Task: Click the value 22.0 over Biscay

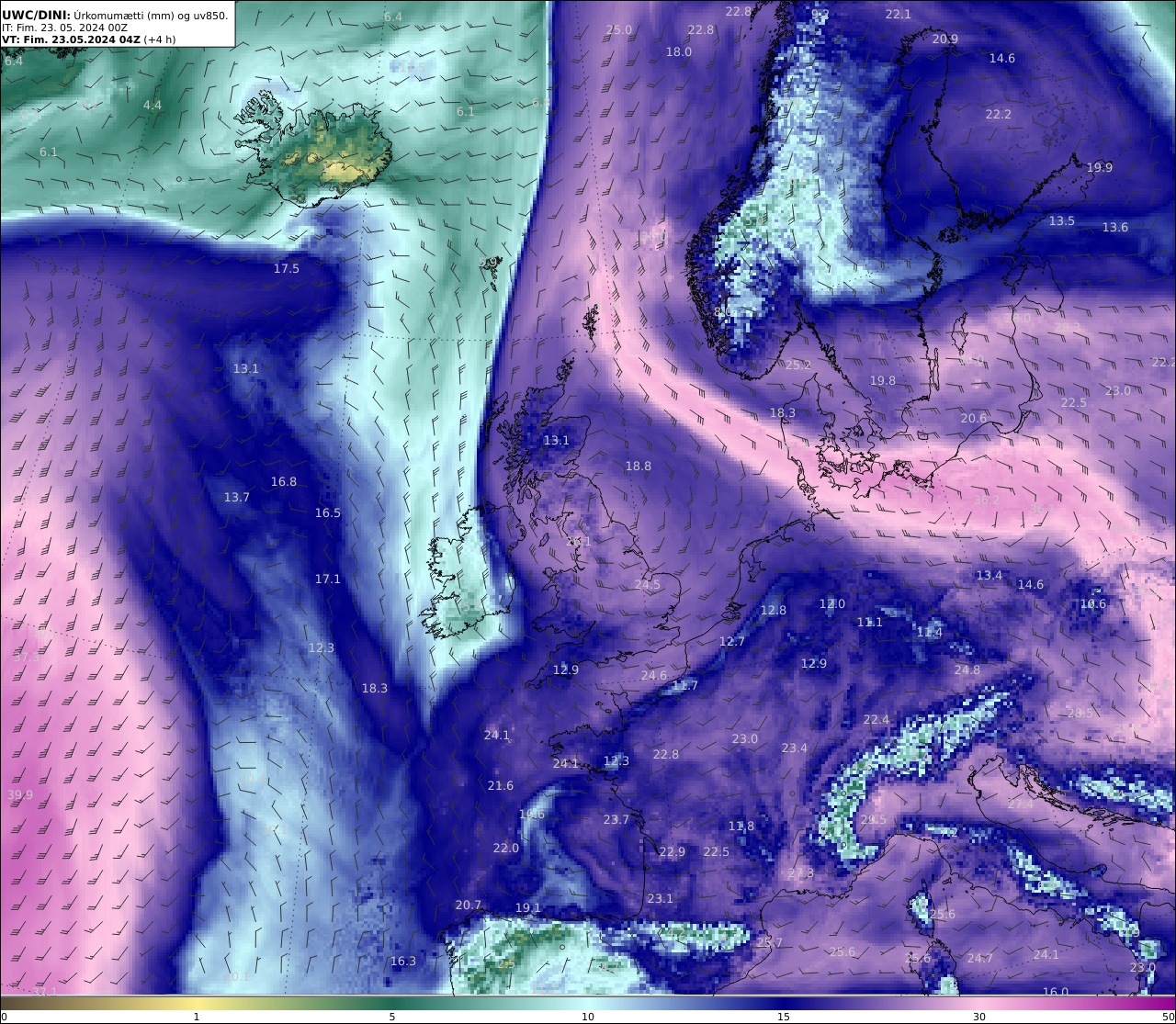Action: (506, 848)
